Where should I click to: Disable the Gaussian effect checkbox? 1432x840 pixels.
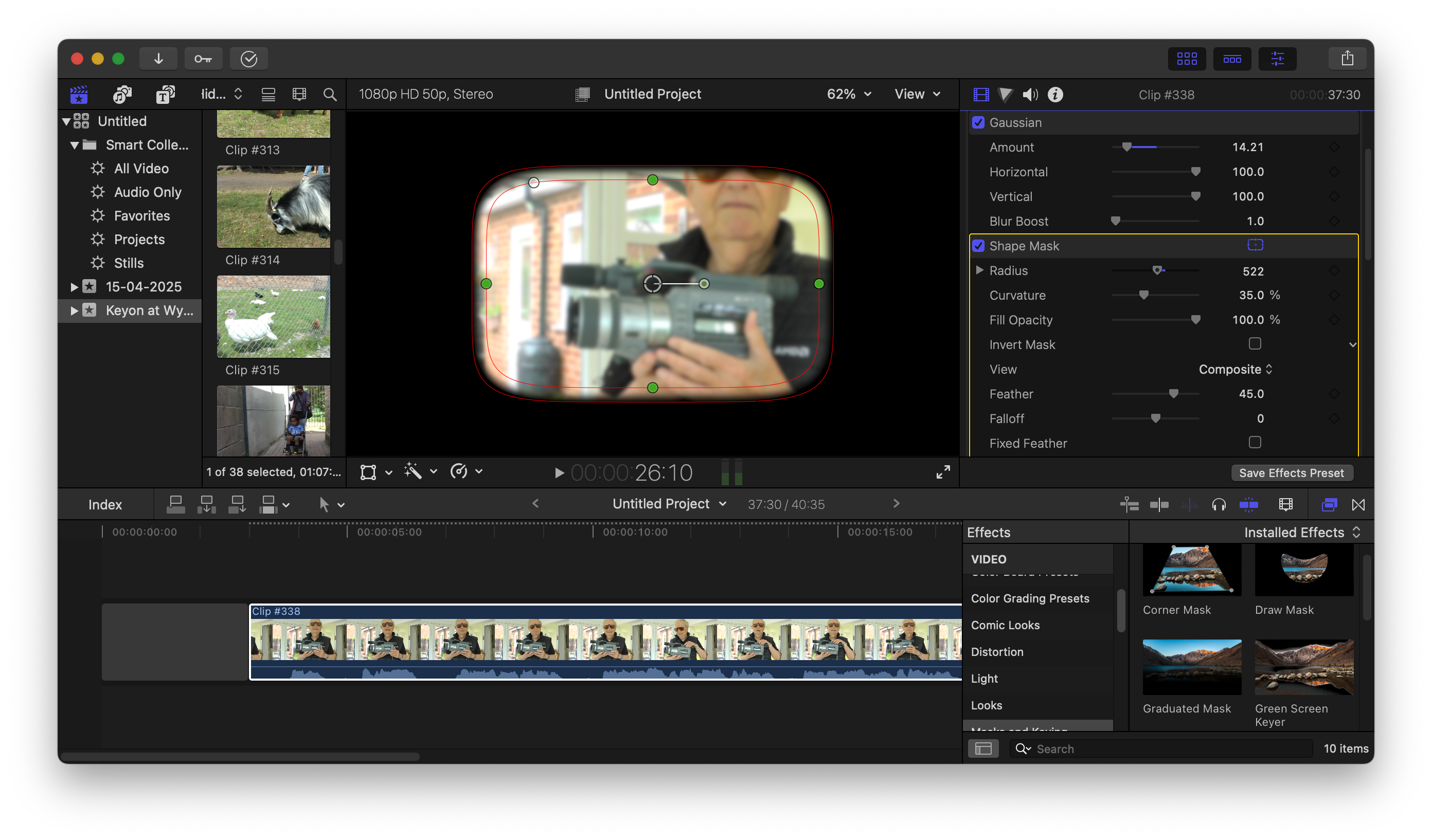click(978, 123)
